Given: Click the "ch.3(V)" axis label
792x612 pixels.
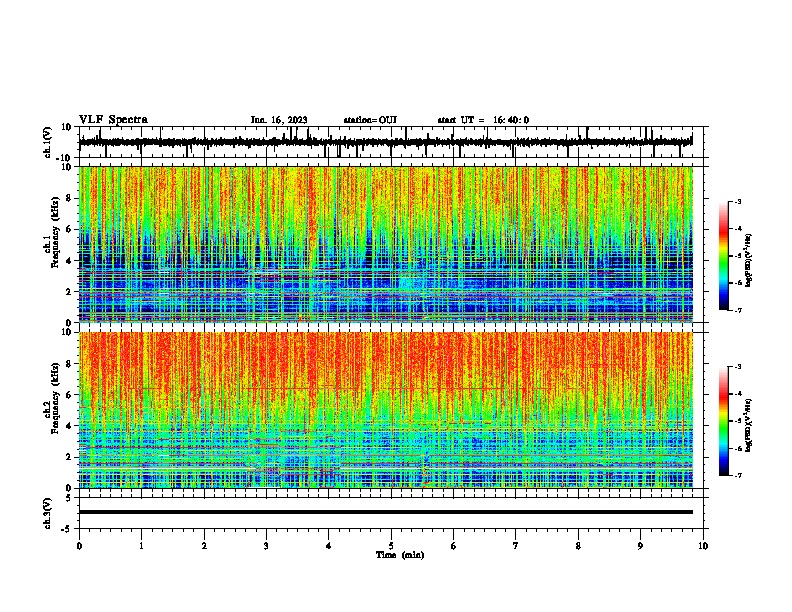Looking at the screenshot, I should point(48,513).
